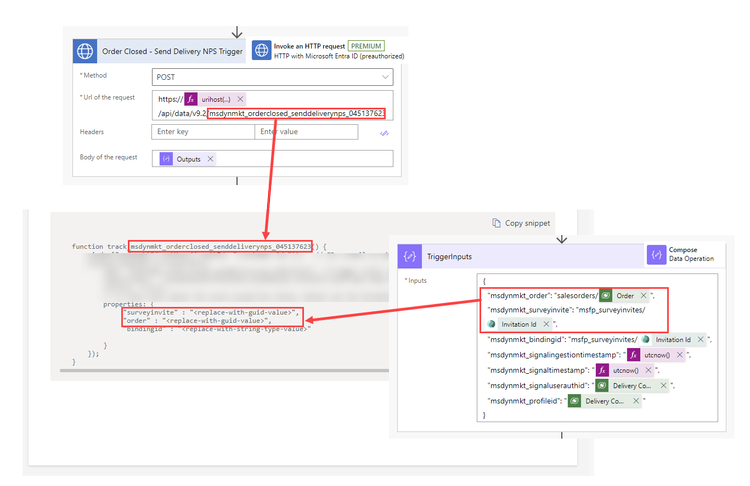
Task: Click the URL path text msdynmkt_orderclosed_senddeliverynps
Action: 297,113
